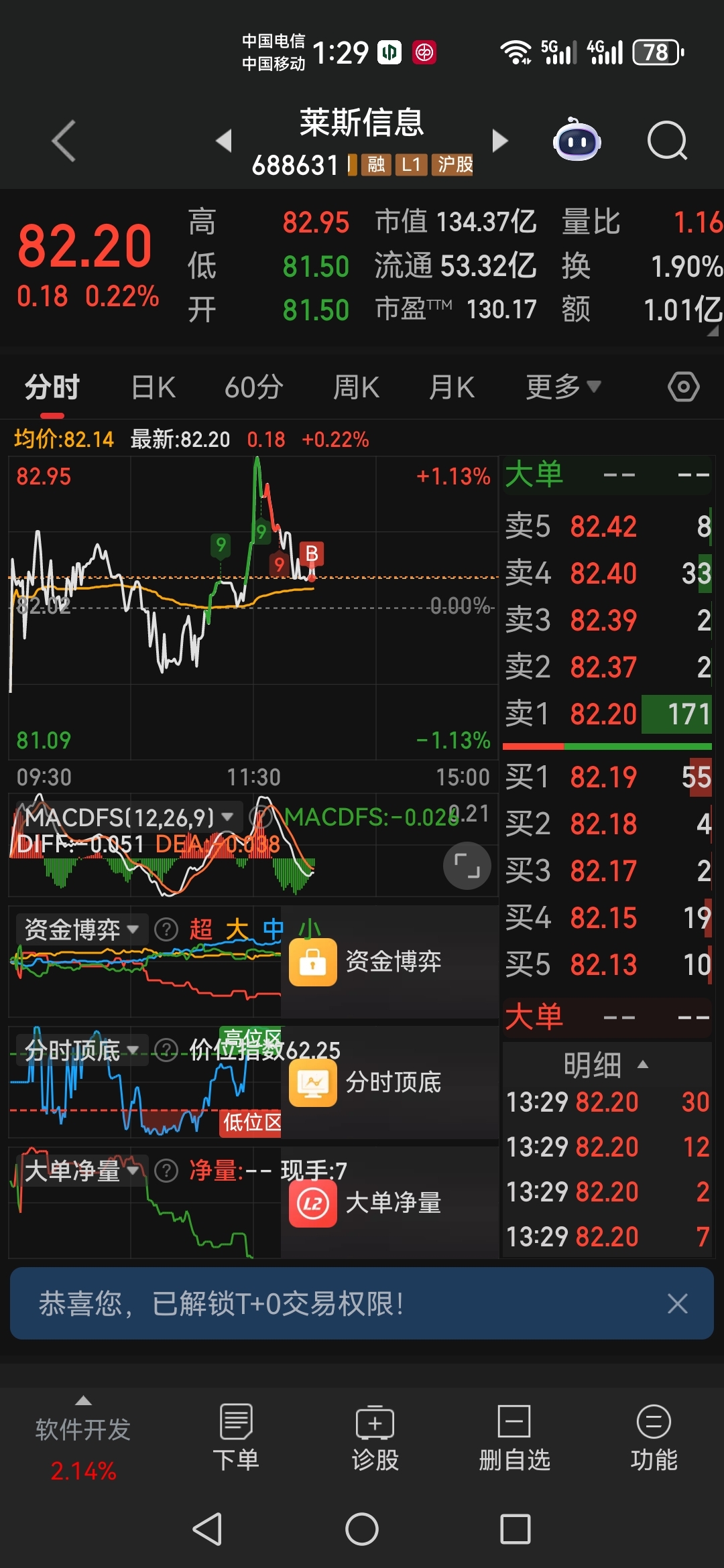724x1568 pixels.
Task: Tap buy/sell ratio bar below 卖1
Action: 607,746
